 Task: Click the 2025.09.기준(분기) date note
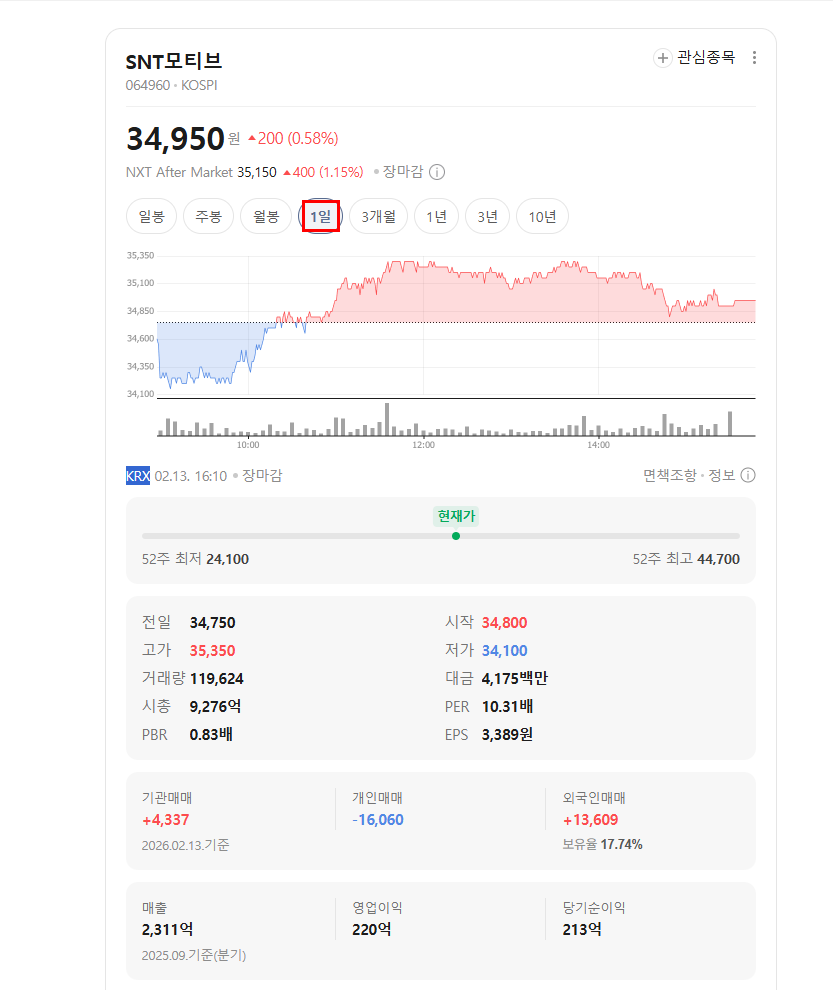[x=194, y=955]
